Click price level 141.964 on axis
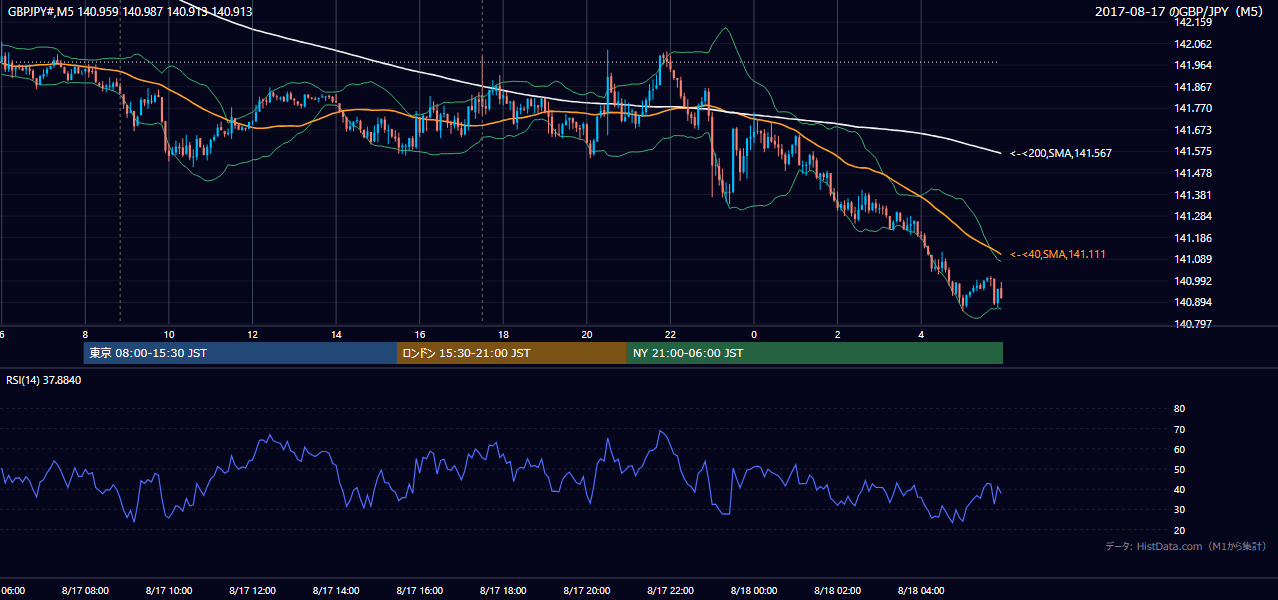Screen dimensions: 1278x600 coord(1191,67)
